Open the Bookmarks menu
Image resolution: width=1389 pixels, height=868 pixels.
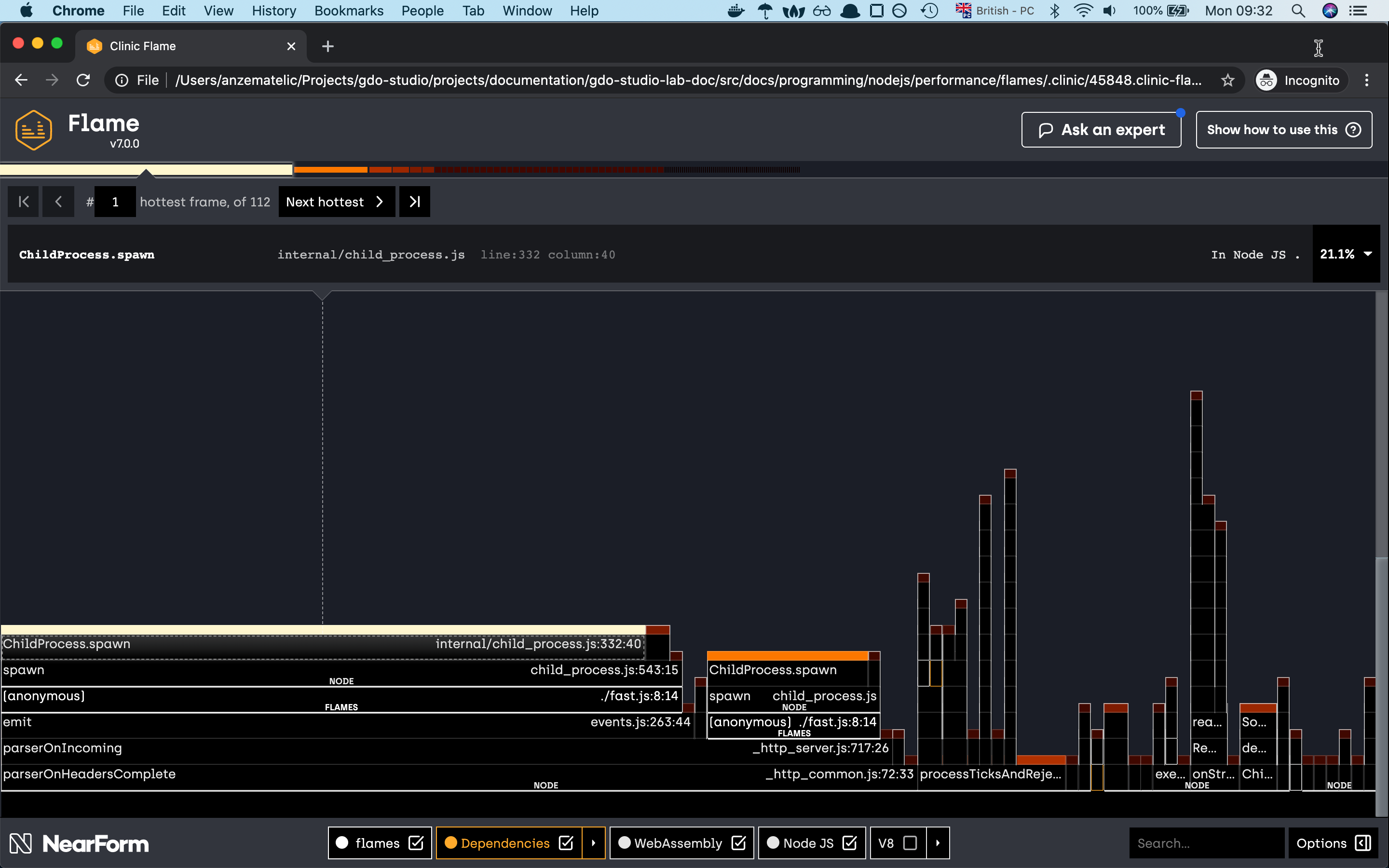(x=348, y=10)
